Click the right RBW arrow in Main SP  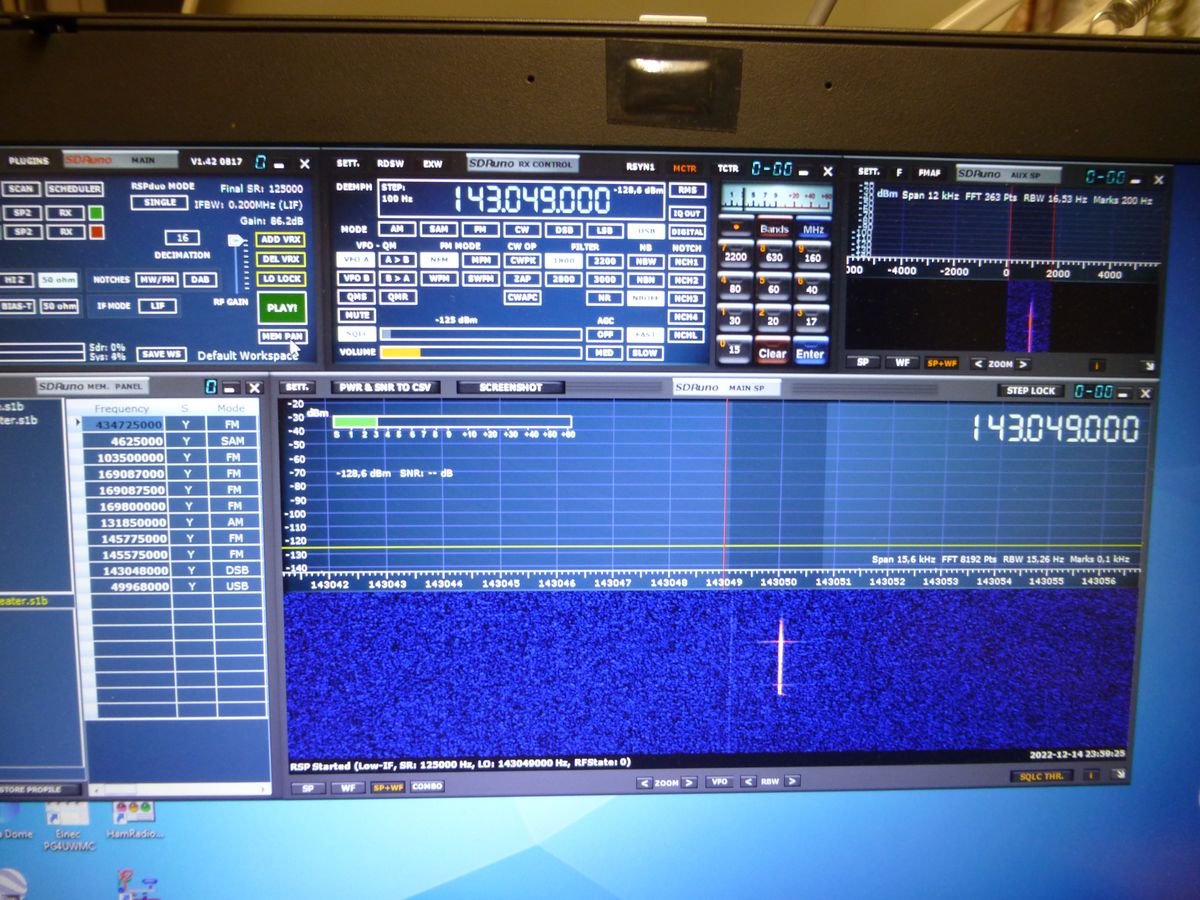click(792, 782)
